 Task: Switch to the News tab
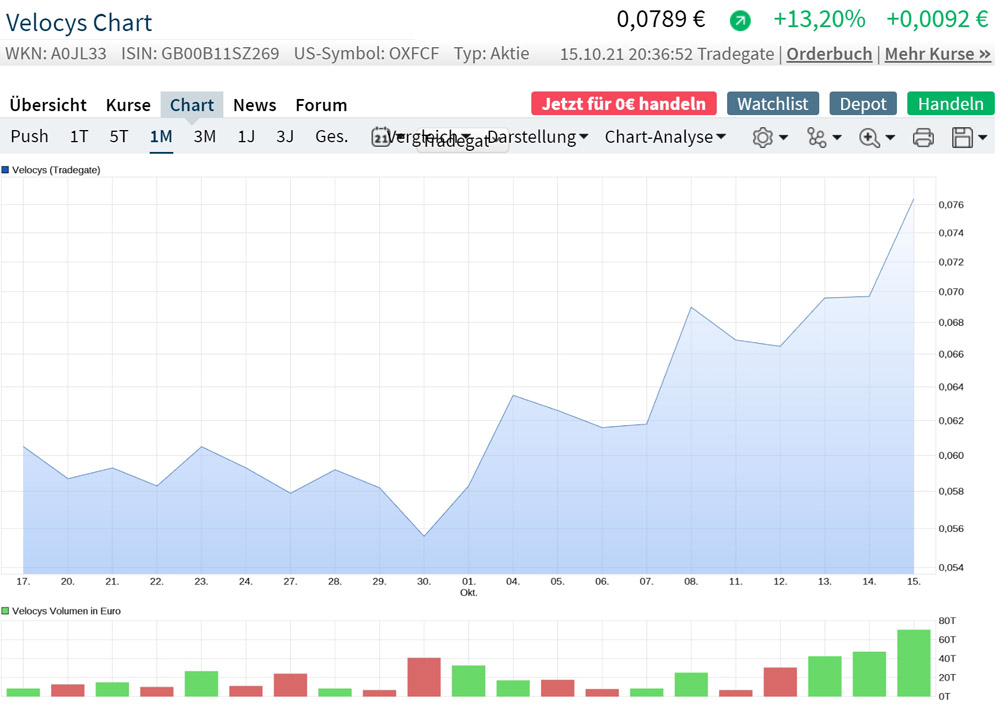point(254,105)
